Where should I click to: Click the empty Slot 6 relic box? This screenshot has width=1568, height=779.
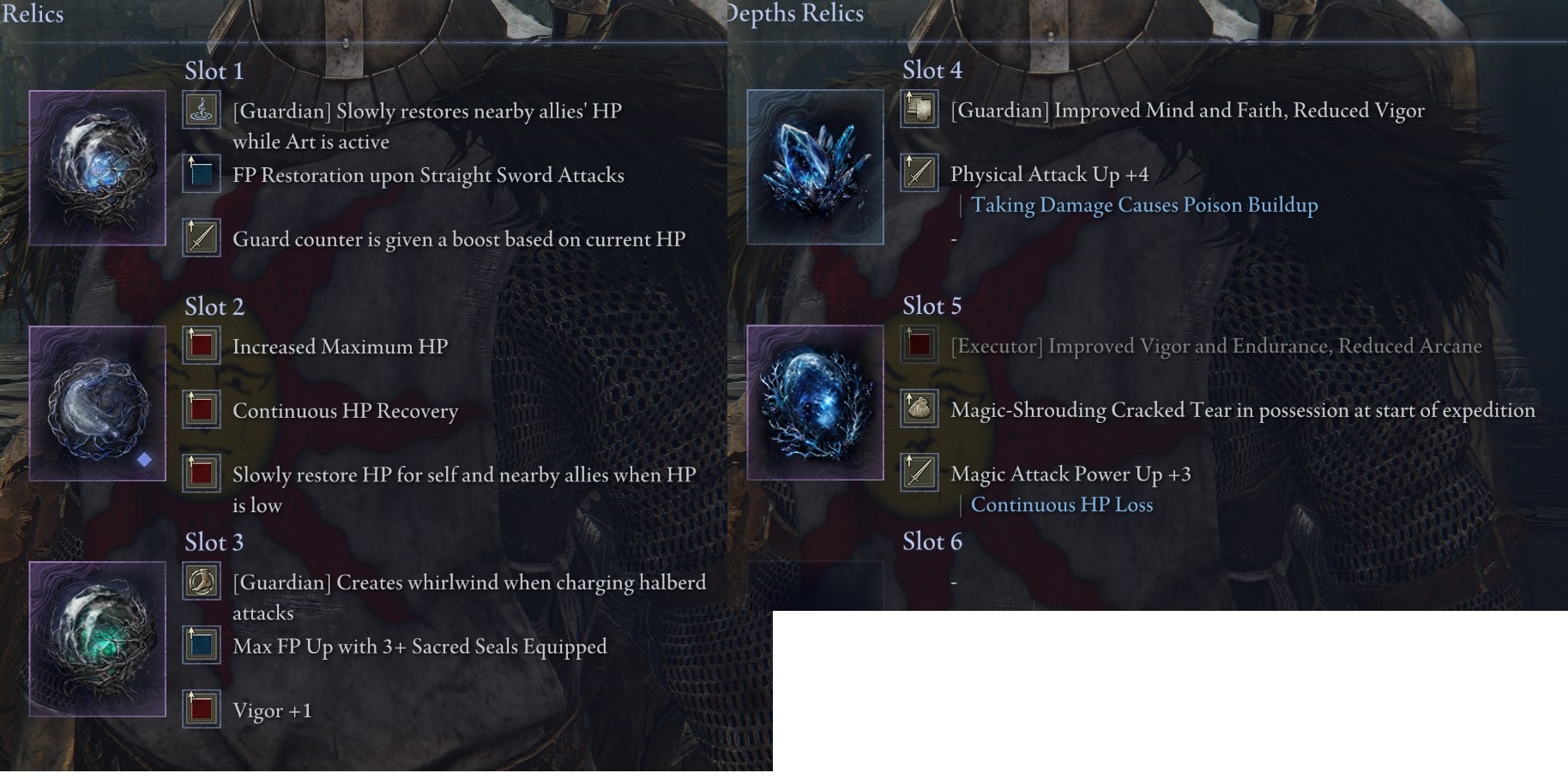pyautogui.click(x=816, y=586)
